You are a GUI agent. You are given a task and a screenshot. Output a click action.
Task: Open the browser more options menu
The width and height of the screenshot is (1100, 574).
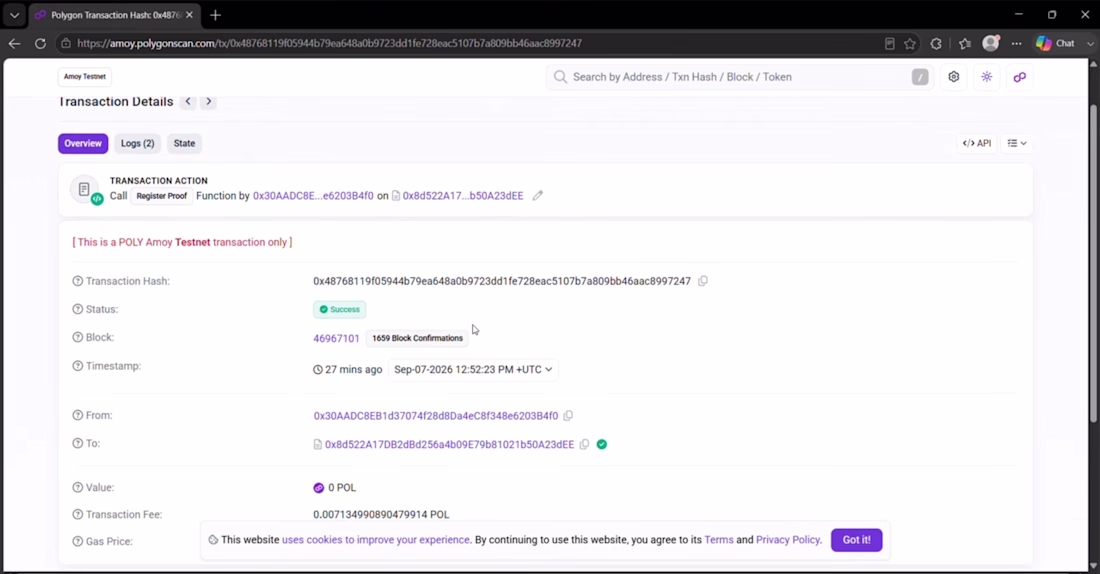point(1017,44)
